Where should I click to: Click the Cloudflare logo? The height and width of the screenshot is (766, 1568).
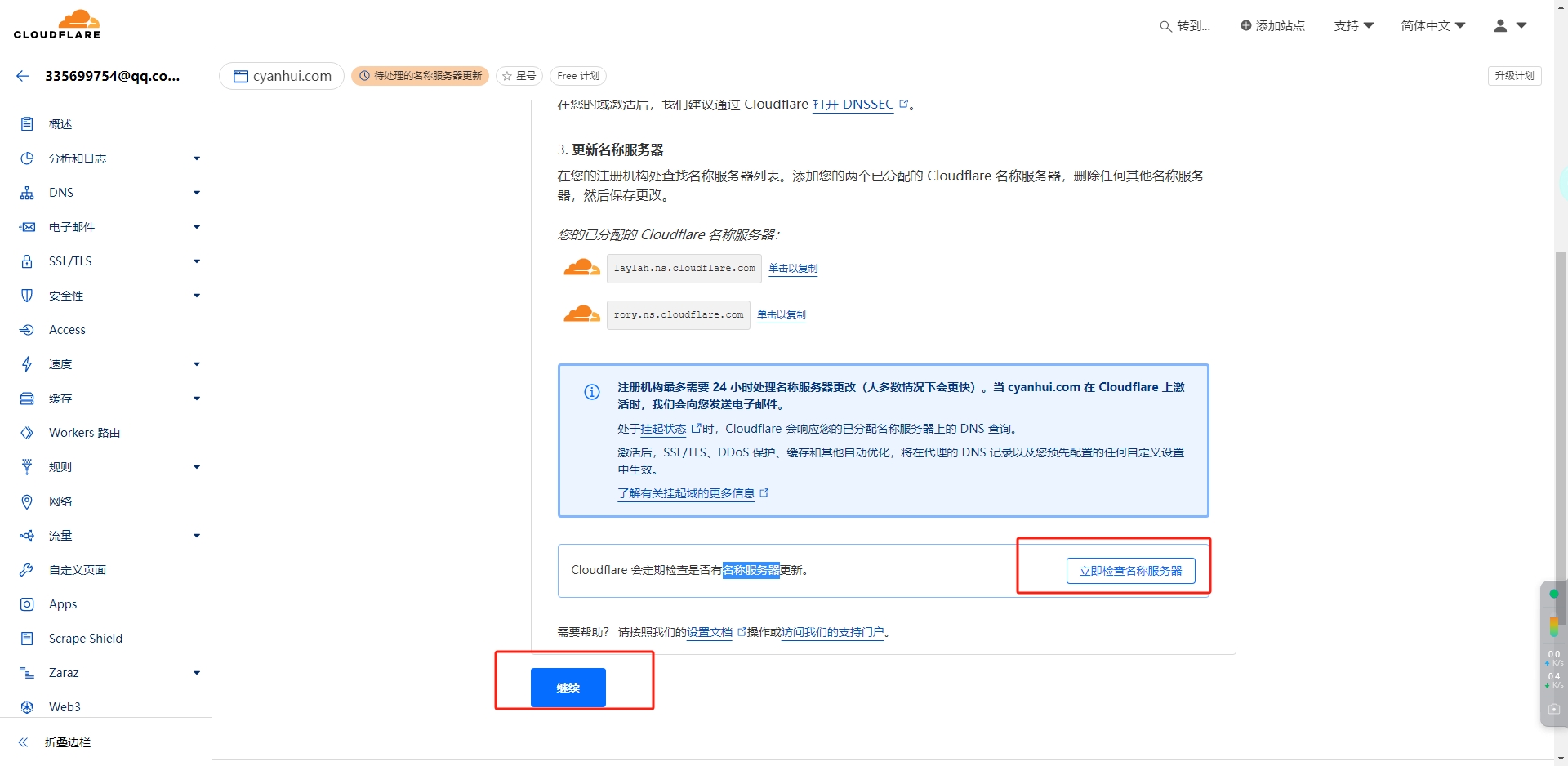57,24
